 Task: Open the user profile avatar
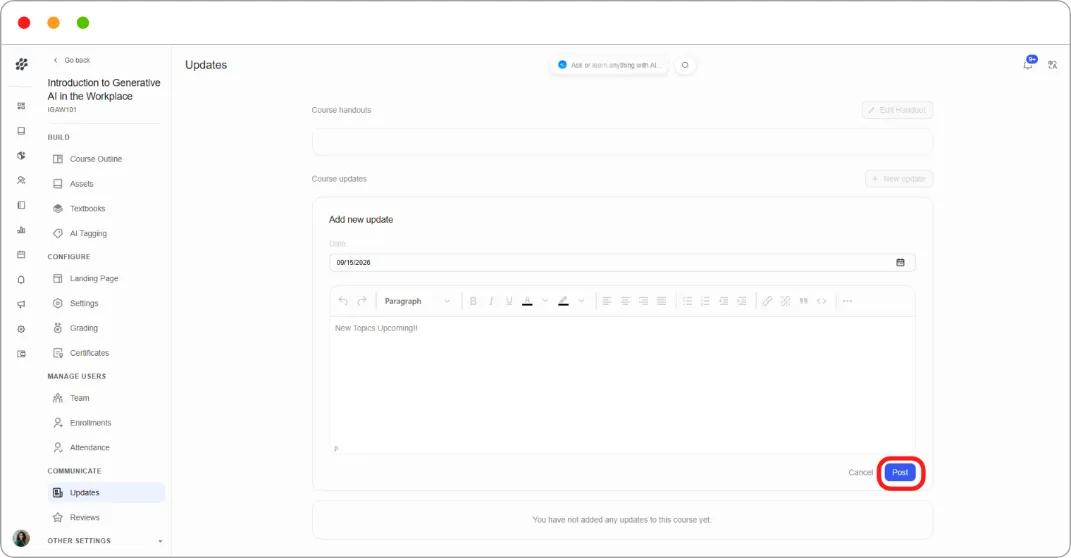[x=21, y=538]
